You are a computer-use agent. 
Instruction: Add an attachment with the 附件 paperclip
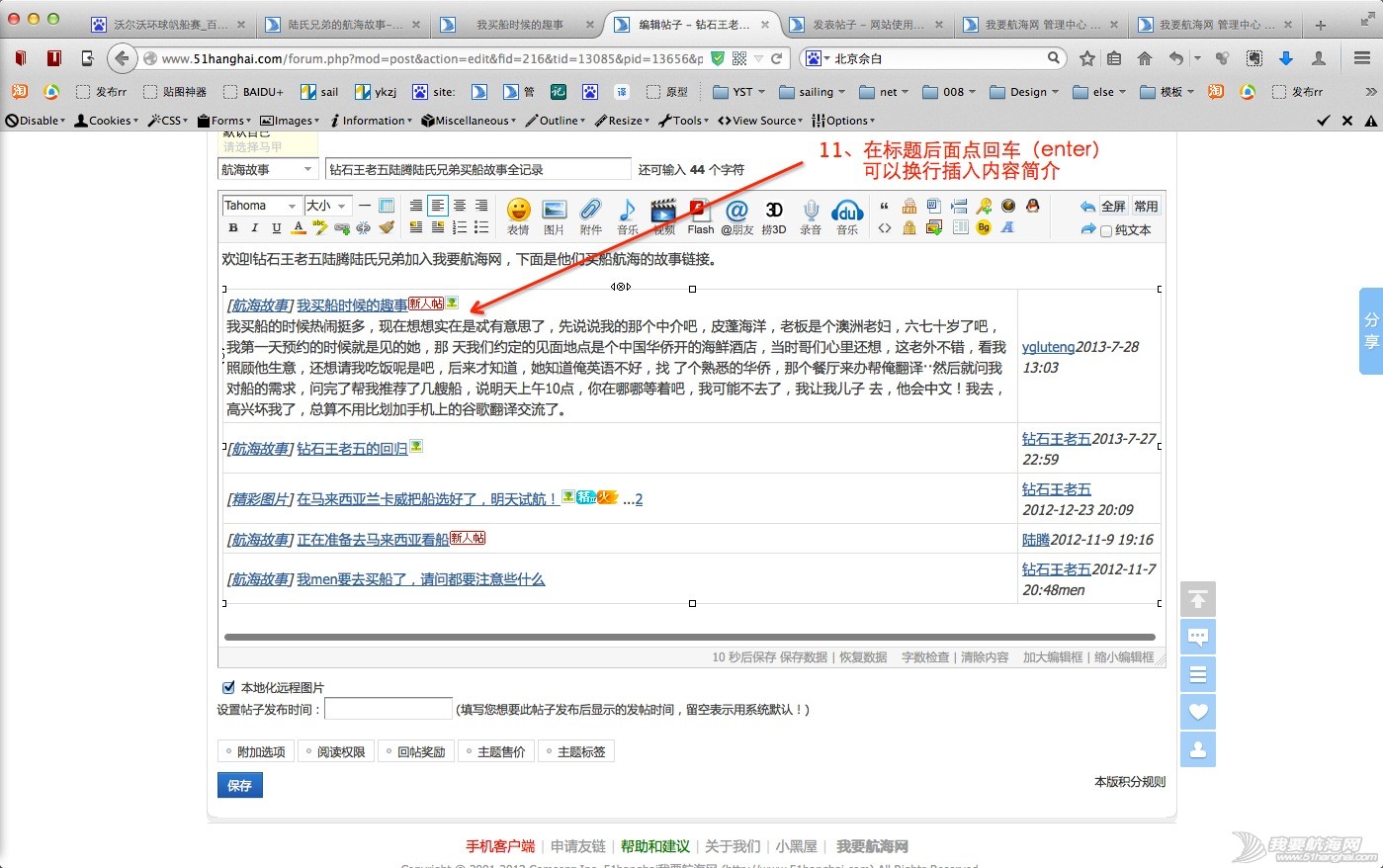[x=591, y=217]
